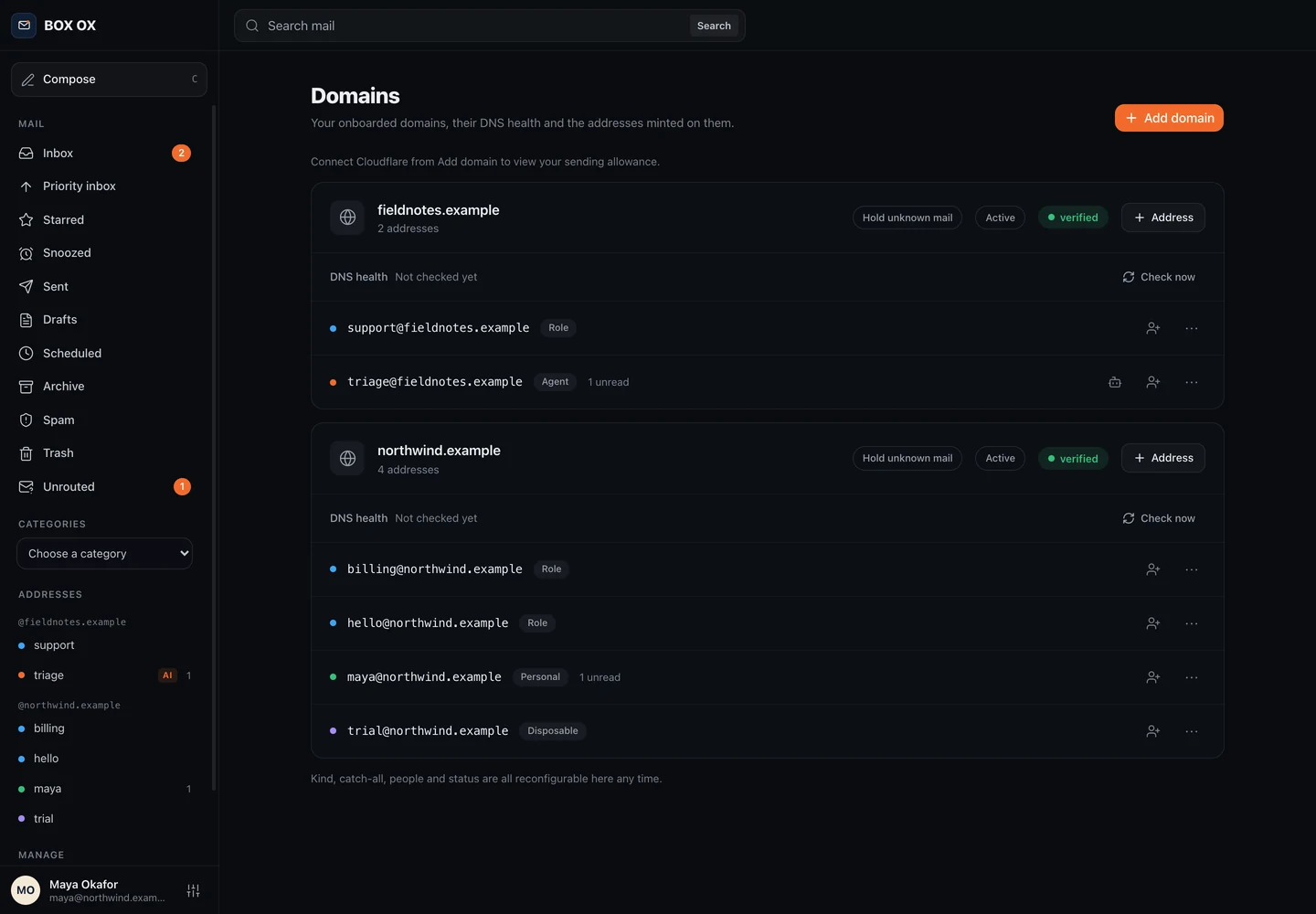Open more options for trial@northwind.example
The height and width of the screenshot is (914, 1316).
coord(1192,731)
